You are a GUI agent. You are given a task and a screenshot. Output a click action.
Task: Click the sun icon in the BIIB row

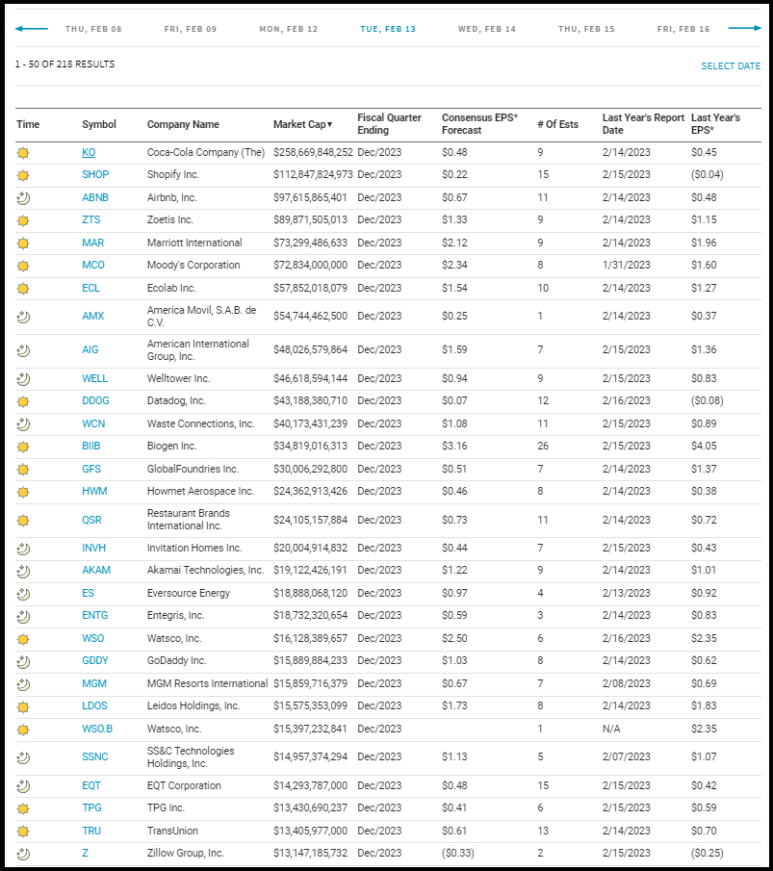coord(23,447)
